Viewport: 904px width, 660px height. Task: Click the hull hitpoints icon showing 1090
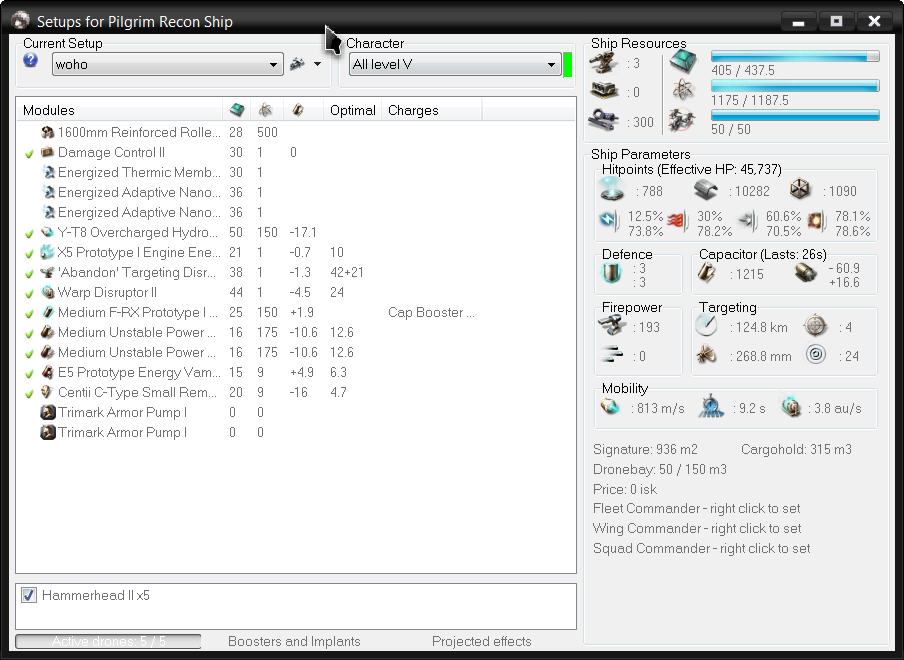(x=800, y=189)
